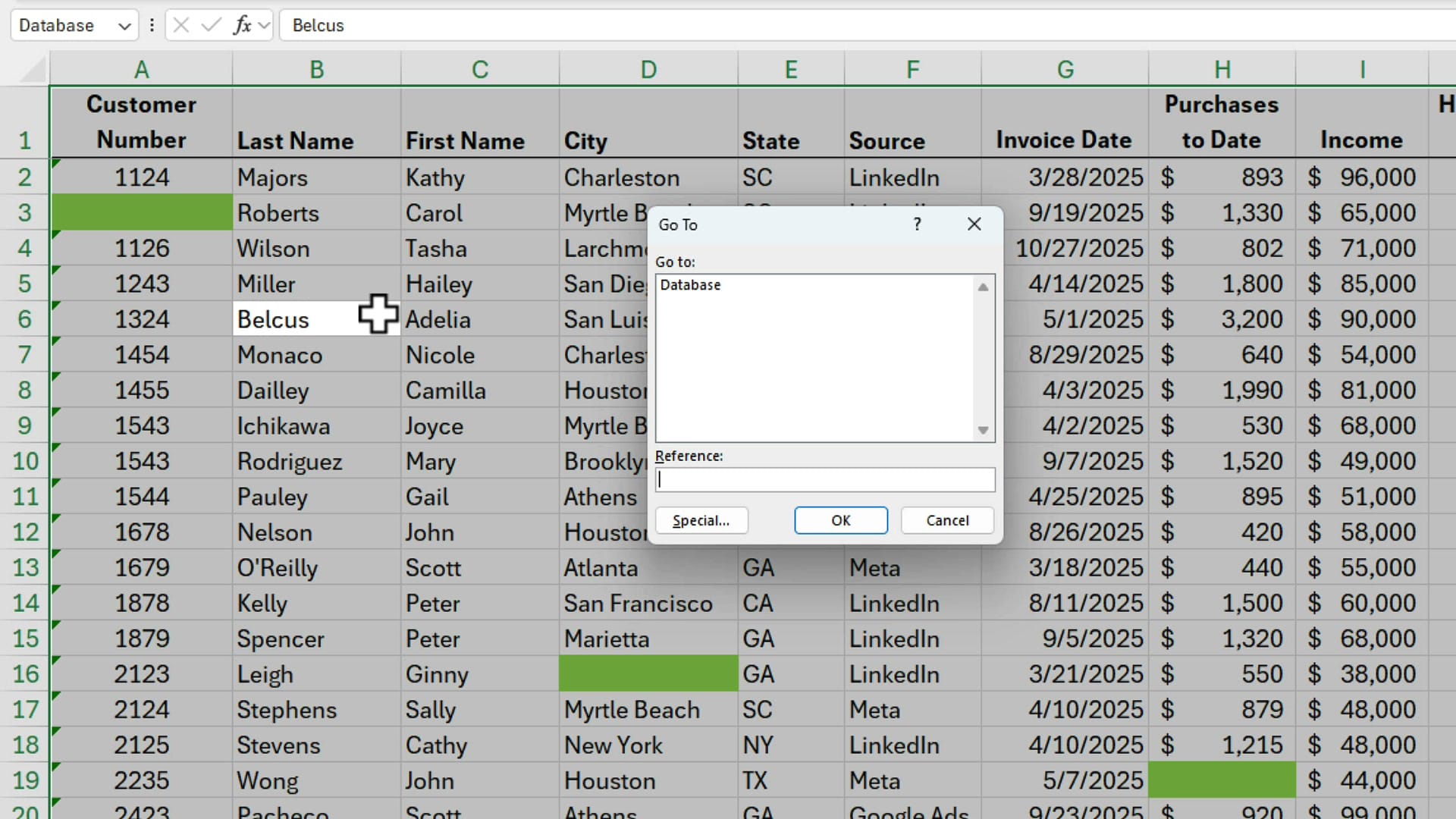Select 'Database' in the Go to list
The width and height of the screenshot is (1456, 819).
click(x=690, y=285)
